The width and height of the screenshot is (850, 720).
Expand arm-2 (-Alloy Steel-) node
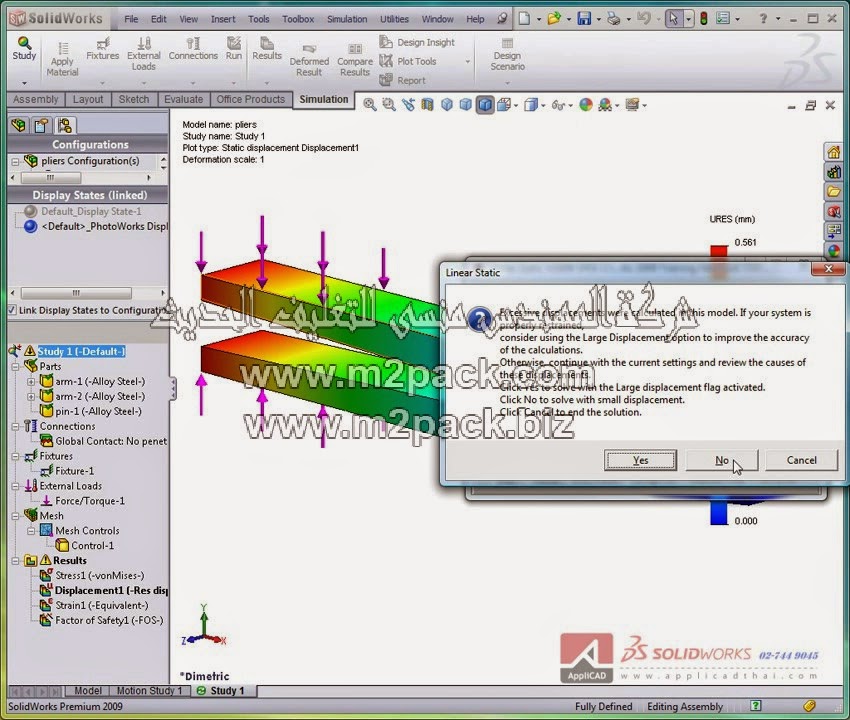click(x=31, y=396)
